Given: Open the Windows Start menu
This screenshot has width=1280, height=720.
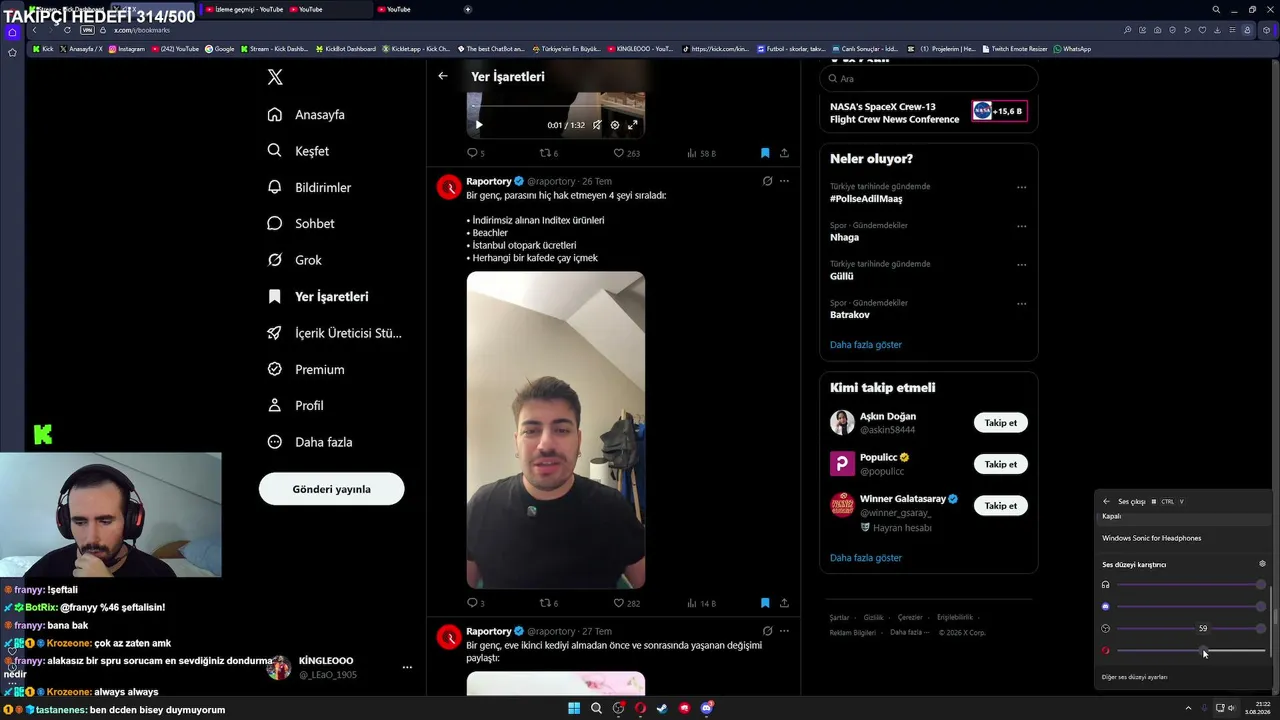Looking at the screenshot, I should pos(574,708).
